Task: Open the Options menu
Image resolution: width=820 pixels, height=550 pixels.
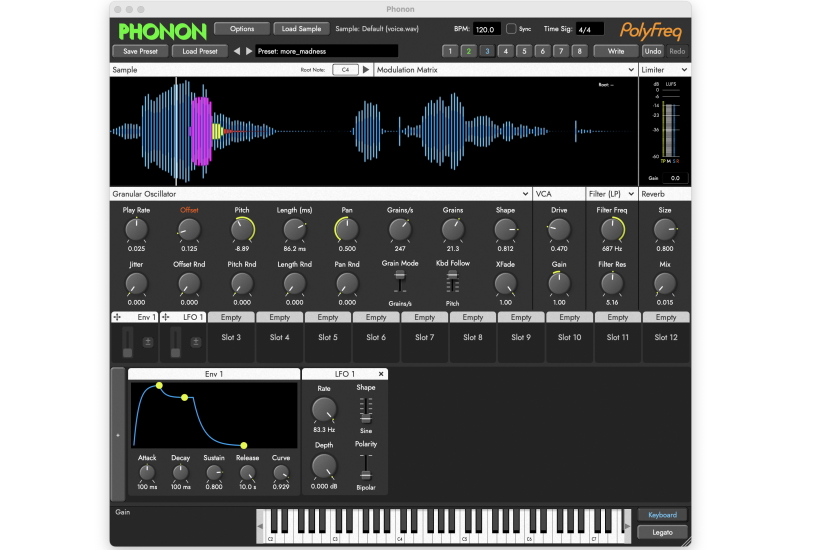Action: [242, 29]
